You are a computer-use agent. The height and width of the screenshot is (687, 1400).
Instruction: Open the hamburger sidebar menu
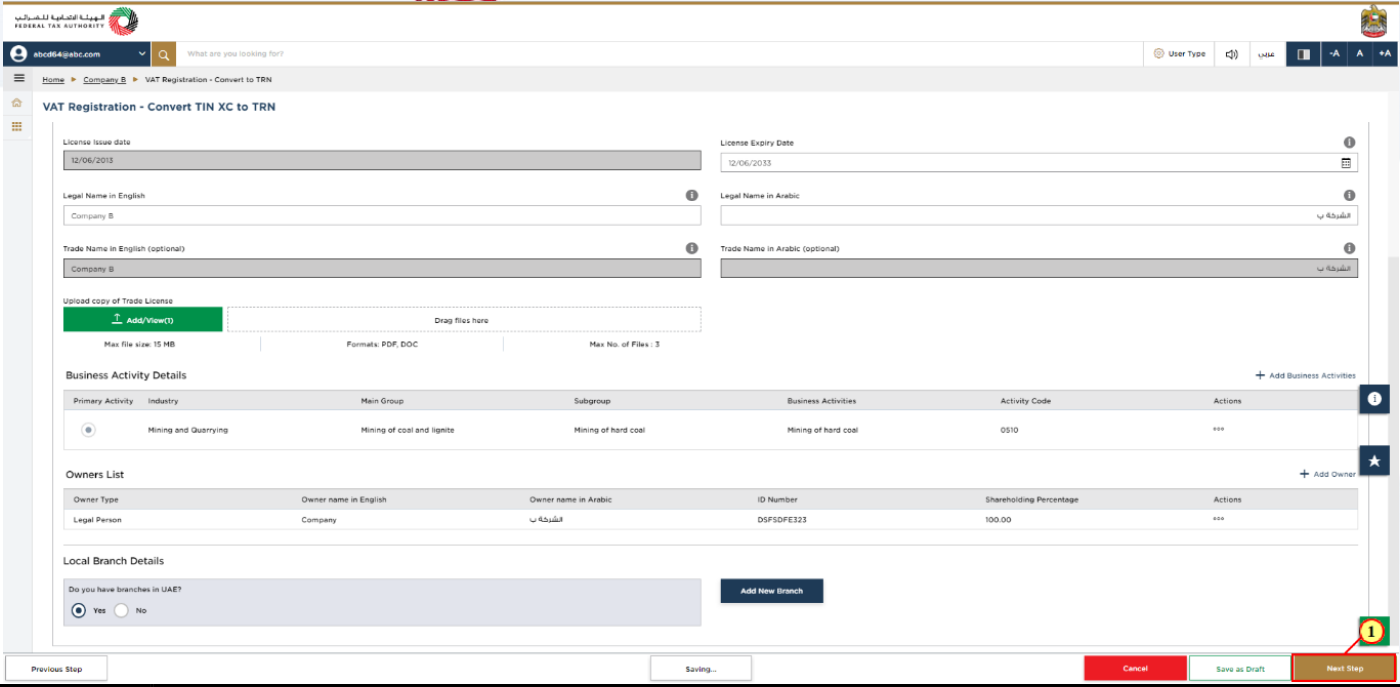coord(18,78)
